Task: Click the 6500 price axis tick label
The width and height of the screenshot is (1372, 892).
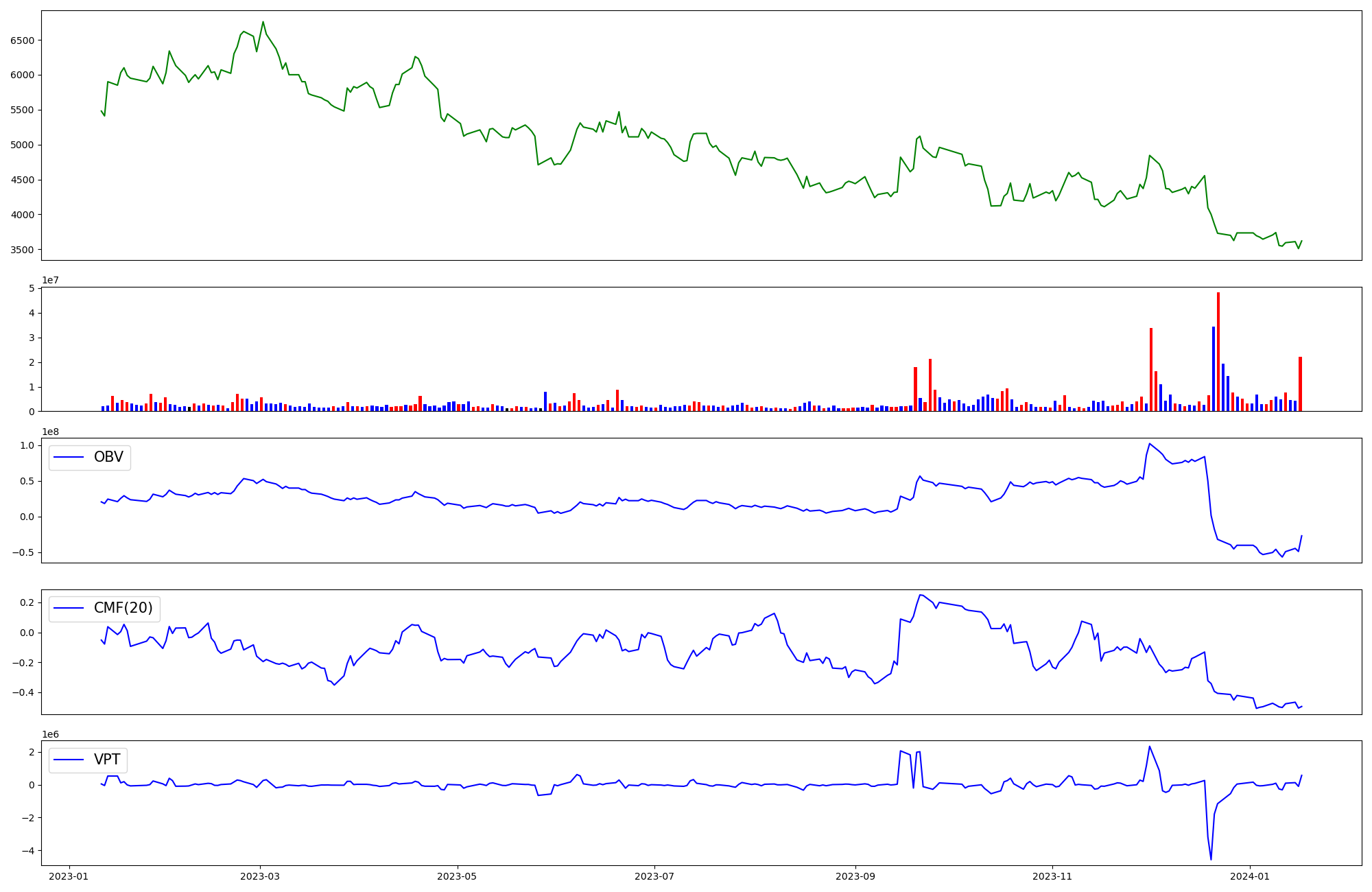Action: (x=22, y=40)
